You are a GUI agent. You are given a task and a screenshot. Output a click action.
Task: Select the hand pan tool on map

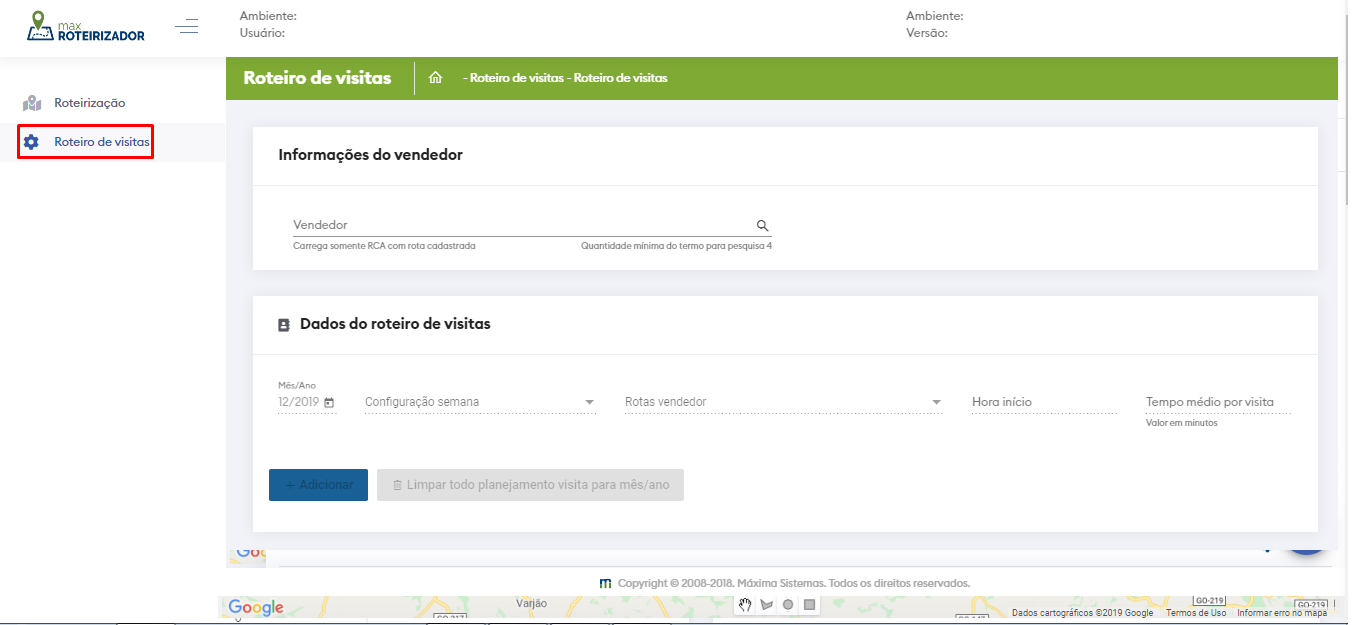[745, 604]
